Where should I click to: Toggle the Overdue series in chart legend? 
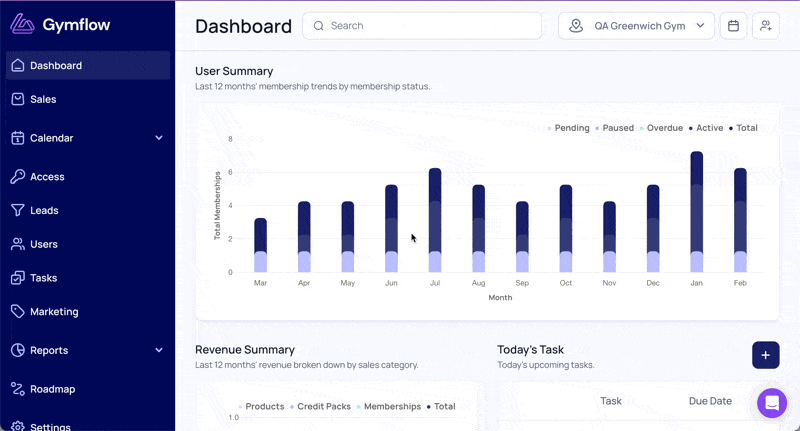coord(661,128)
